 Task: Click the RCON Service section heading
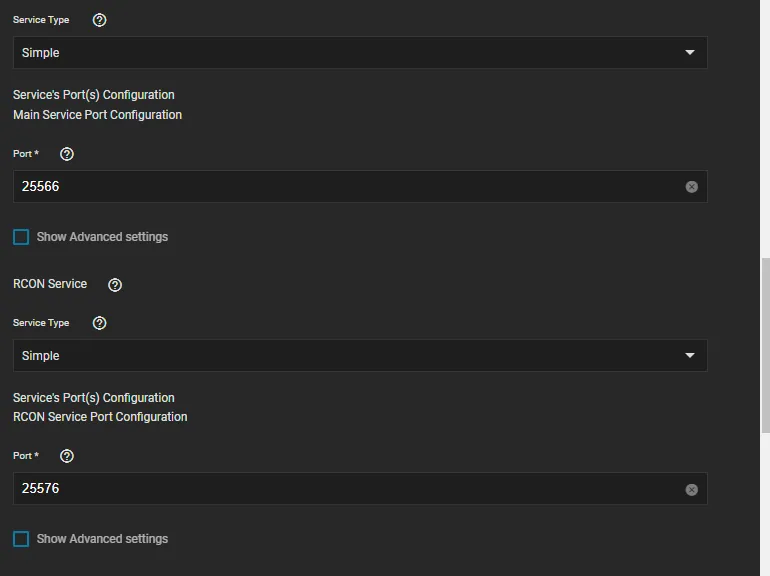point(50,284)
